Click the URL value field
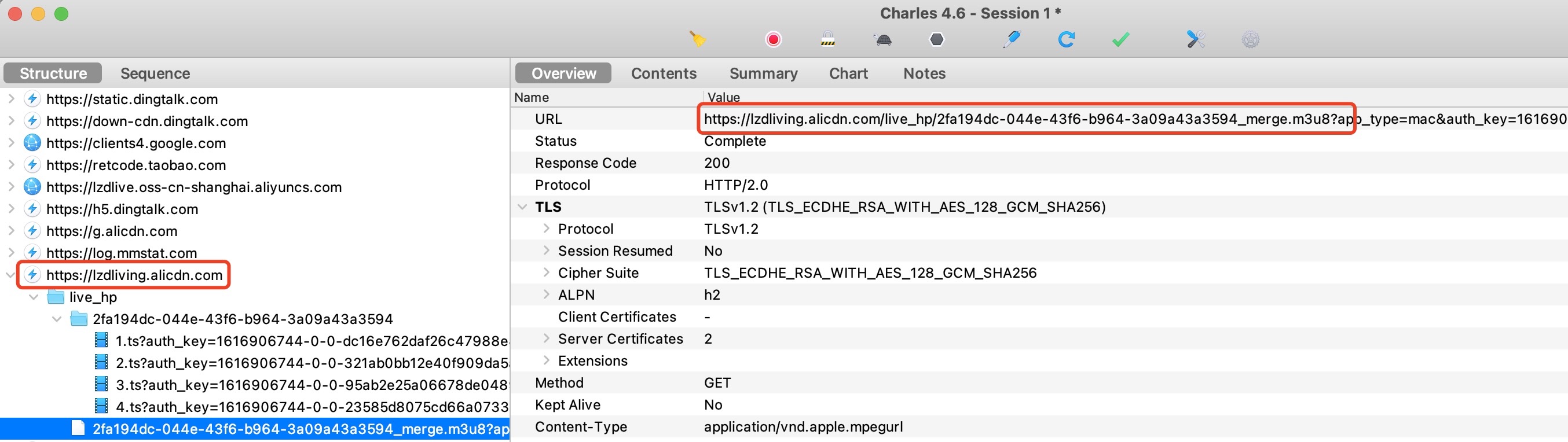 pos(1023,119)
